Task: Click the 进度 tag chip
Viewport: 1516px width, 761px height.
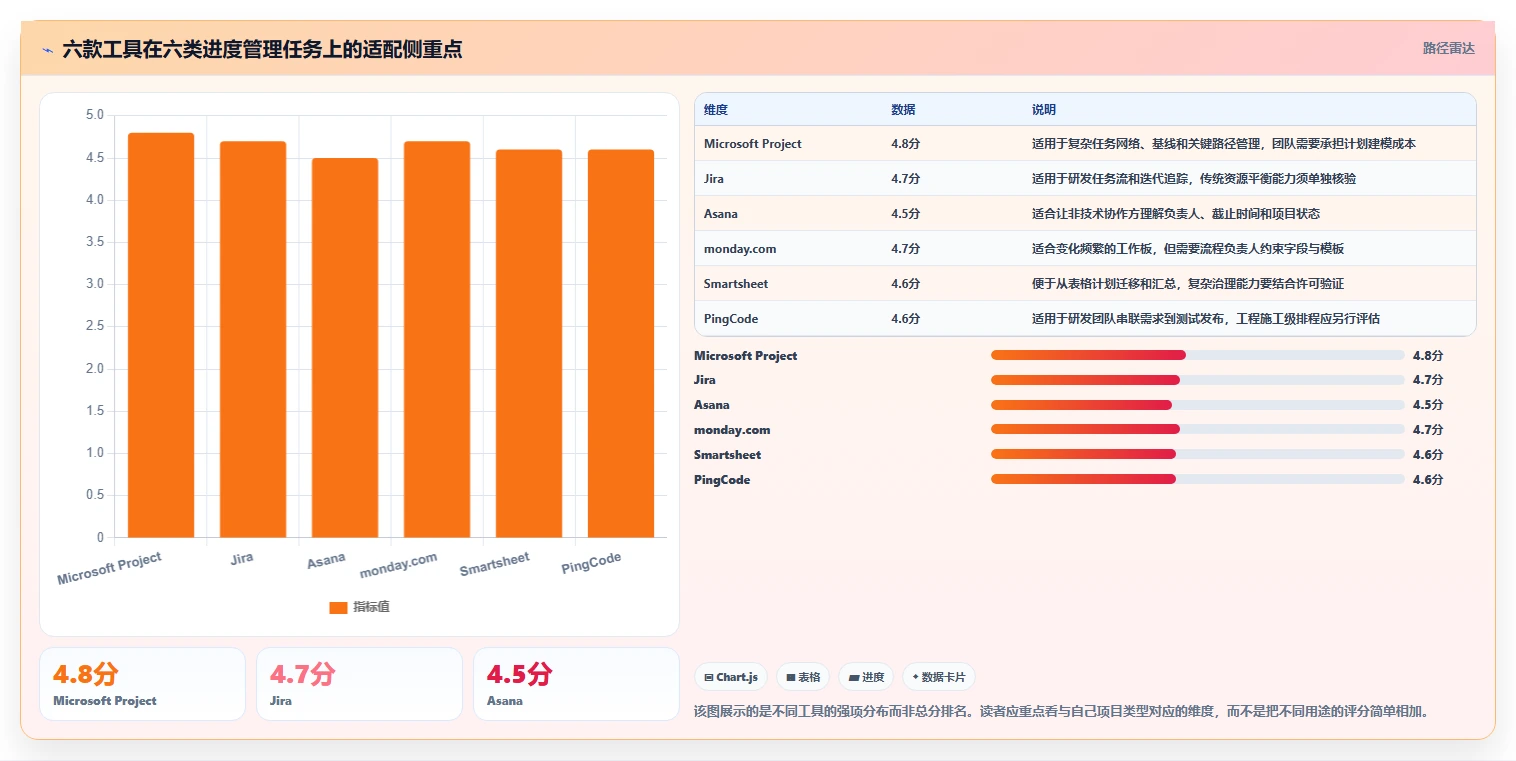Action: [866, 677]
